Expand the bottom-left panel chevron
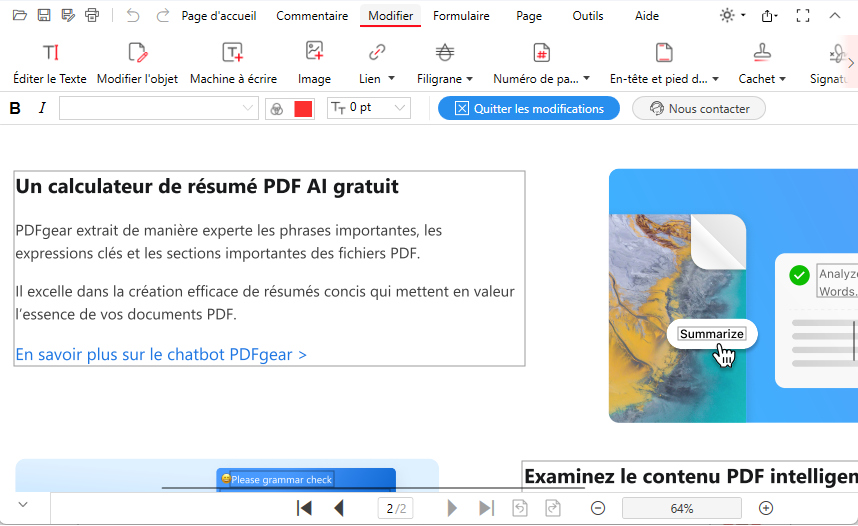This screenshot has height=526, width=858. pyautogui.click(x=23, y=505)
